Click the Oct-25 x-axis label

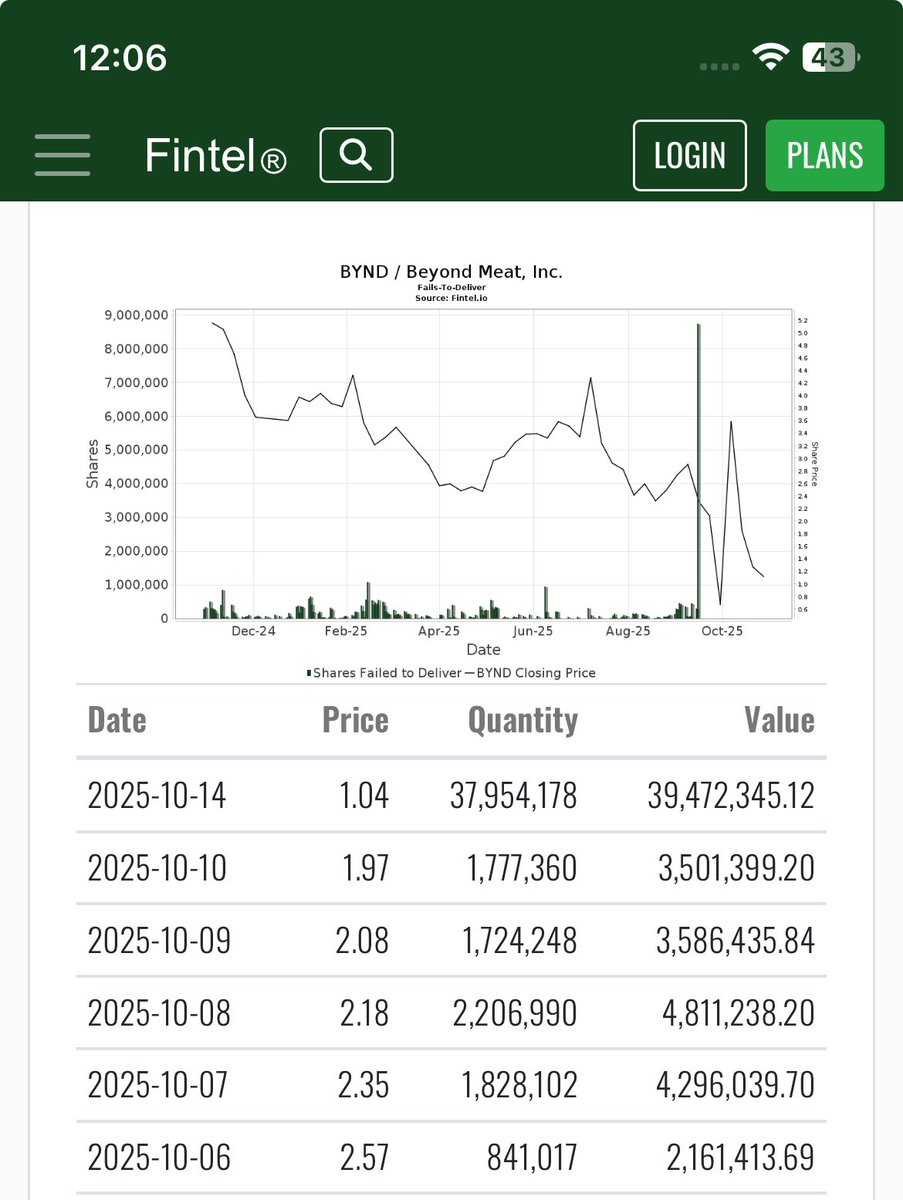pos(722,631)
